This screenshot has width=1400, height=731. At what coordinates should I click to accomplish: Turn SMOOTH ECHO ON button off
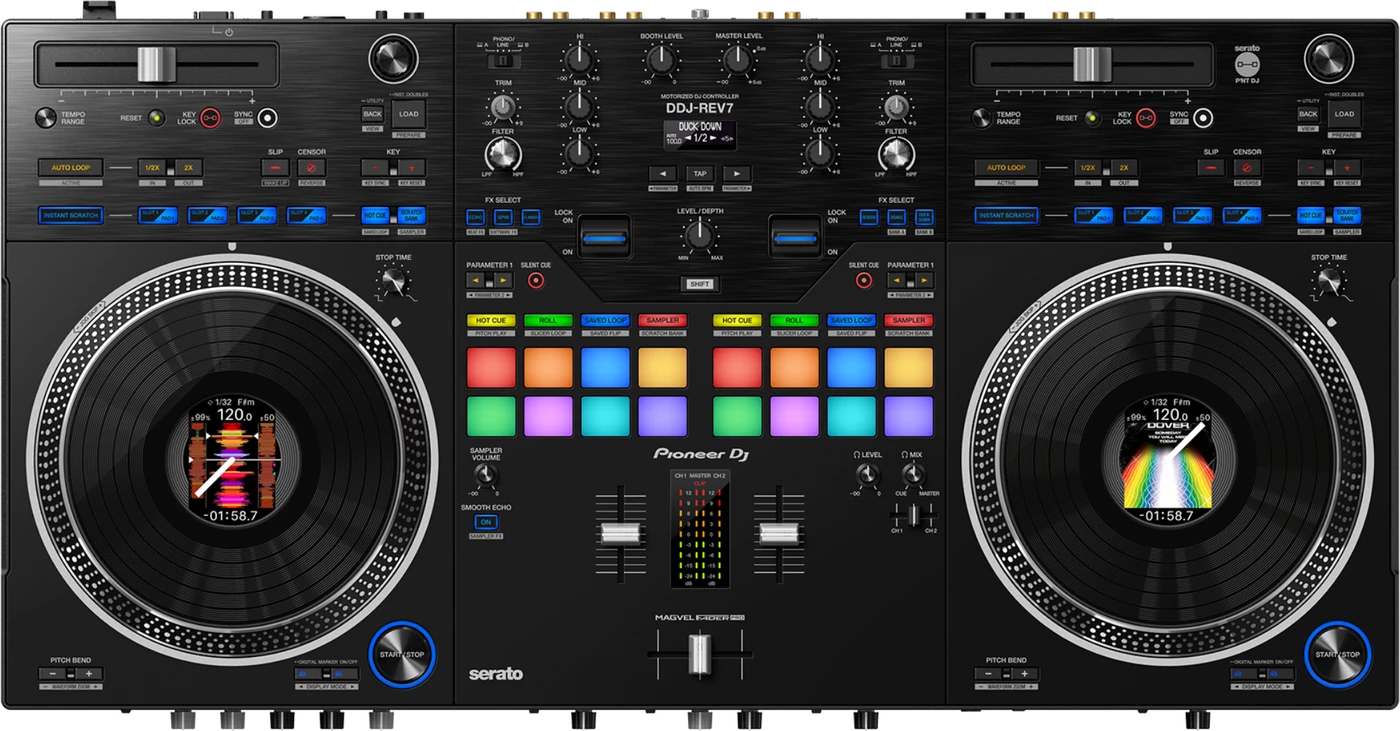tap(486, 522)
